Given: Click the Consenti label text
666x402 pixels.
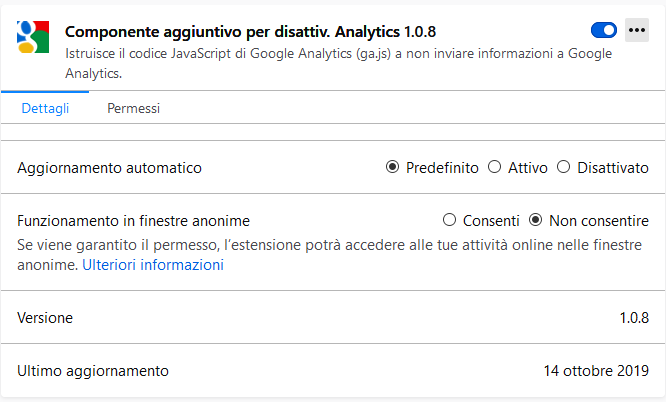Looking at the screenshot, I should [491, 221].
